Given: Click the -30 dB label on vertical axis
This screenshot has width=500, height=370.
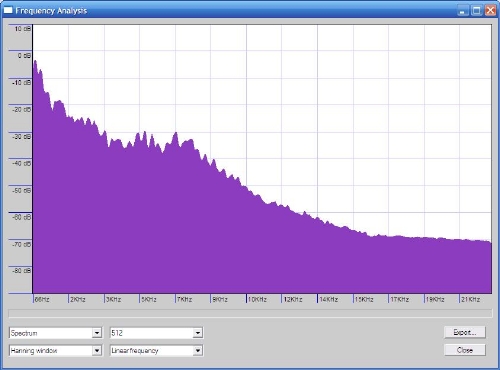Looking at the screenshot, I should click(x=22, y=136).
